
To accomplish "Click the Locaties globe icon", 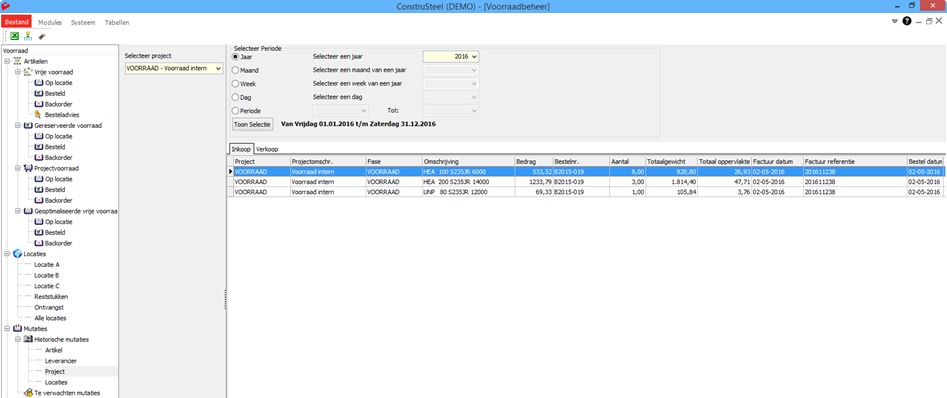I will 18,254.
